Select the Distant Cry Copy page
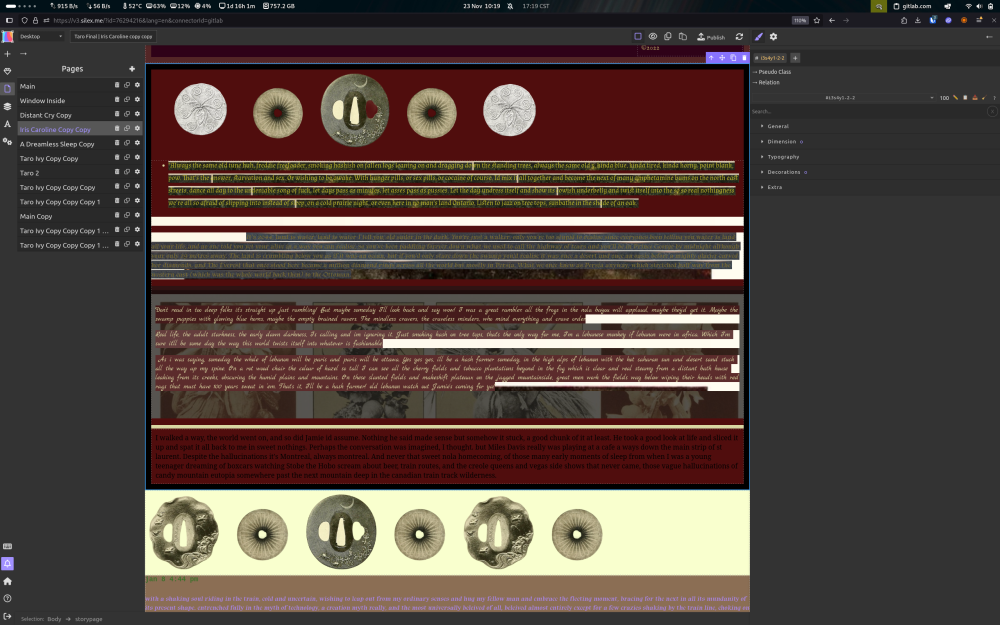The height and width of the screenshot is (625, 1000). [46, 115]
